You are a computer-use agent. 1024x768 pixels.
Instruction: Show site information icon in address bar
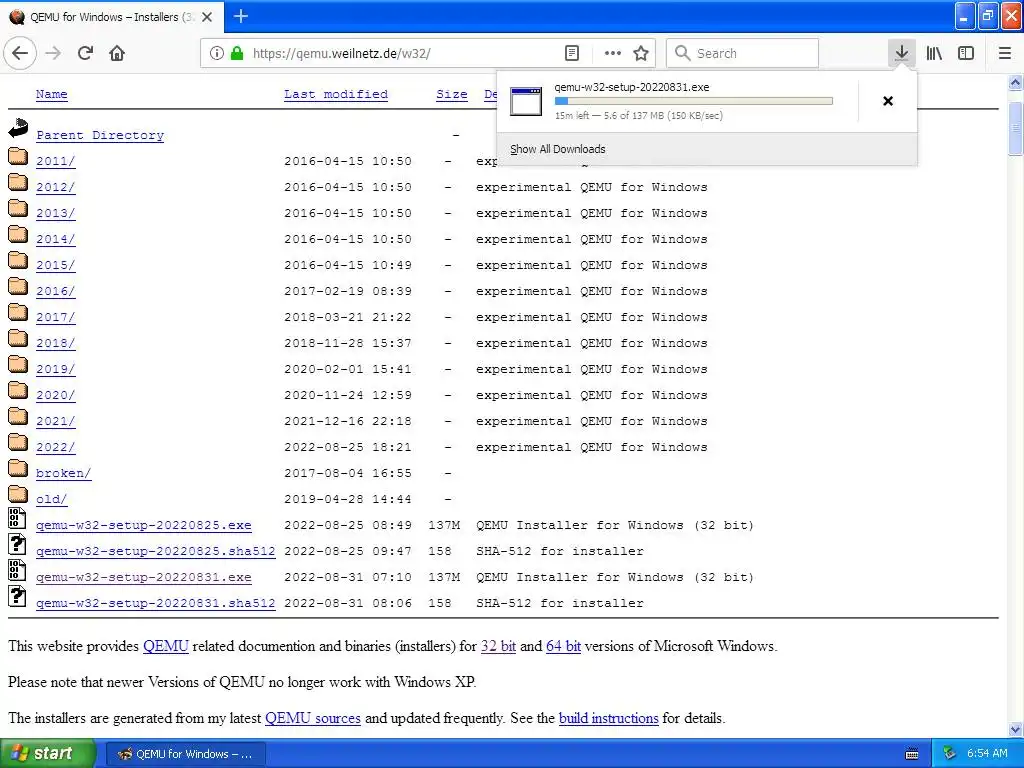217,53
